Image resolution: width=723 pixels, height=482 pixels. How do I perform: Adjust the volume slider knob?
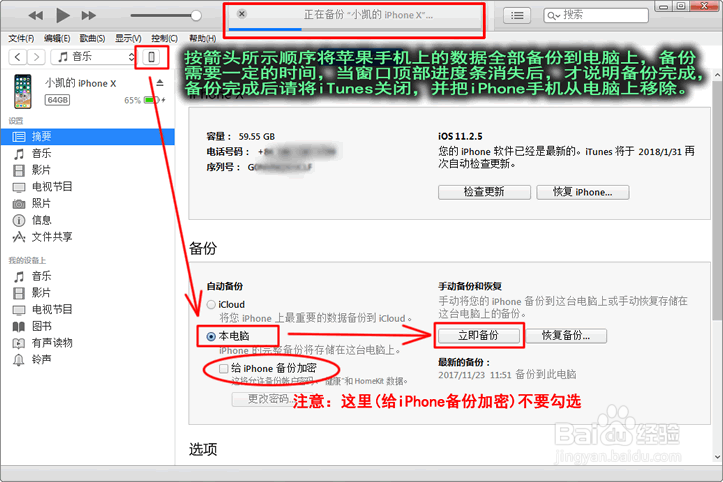coord(196,16)
